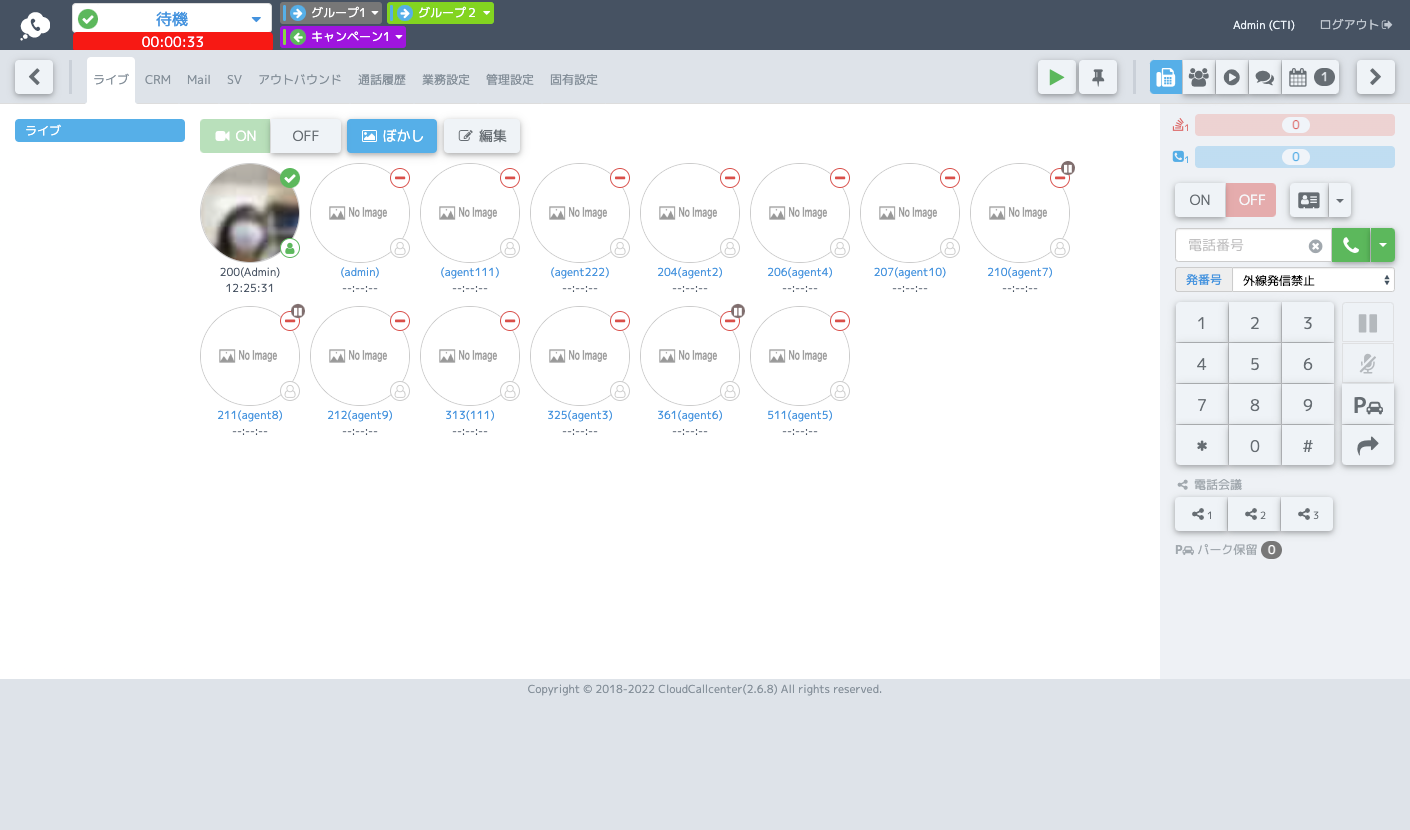
Task: Click the 電話番号 input field
Action: (1253, 245)
